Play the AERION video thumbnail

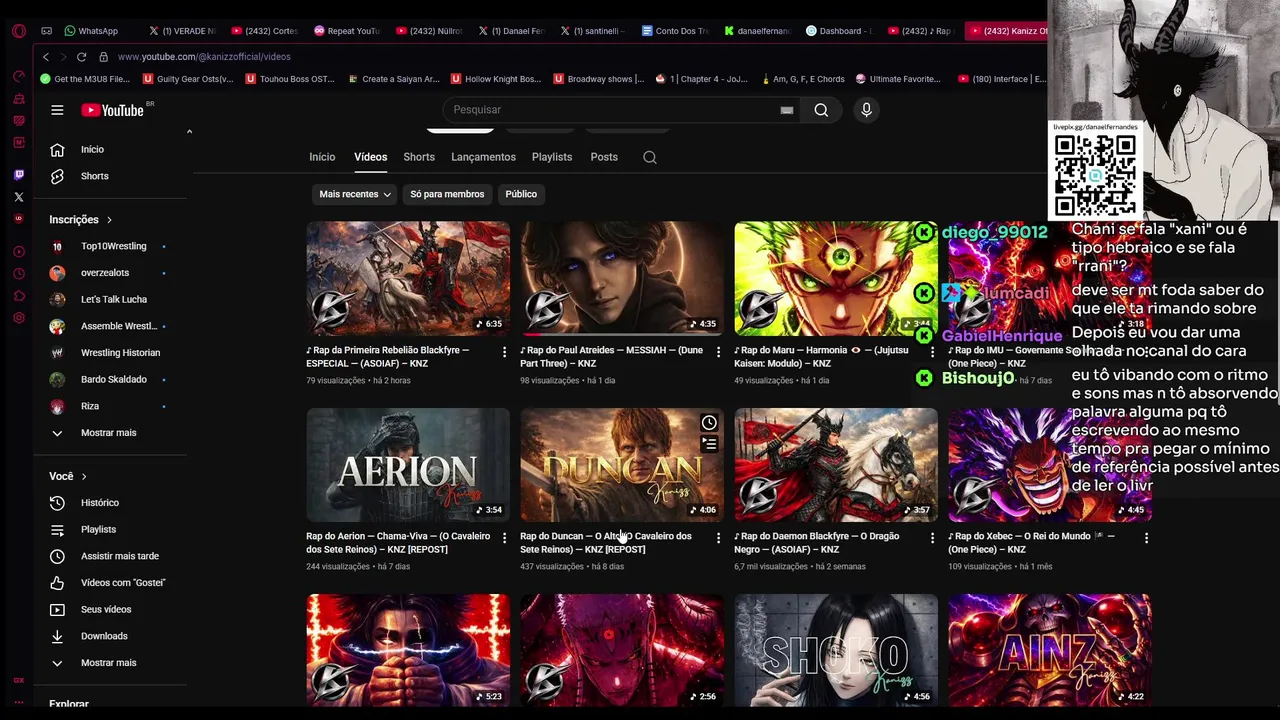click(408, 465)
